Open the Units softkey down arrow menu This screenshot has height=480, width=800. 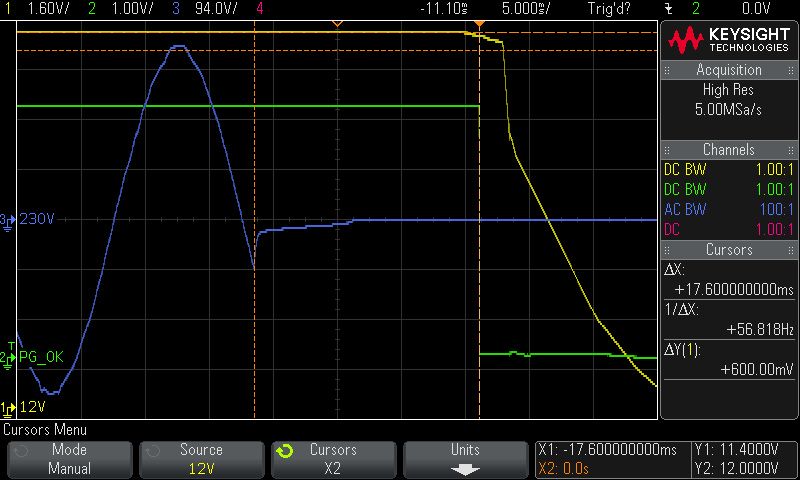465,460
